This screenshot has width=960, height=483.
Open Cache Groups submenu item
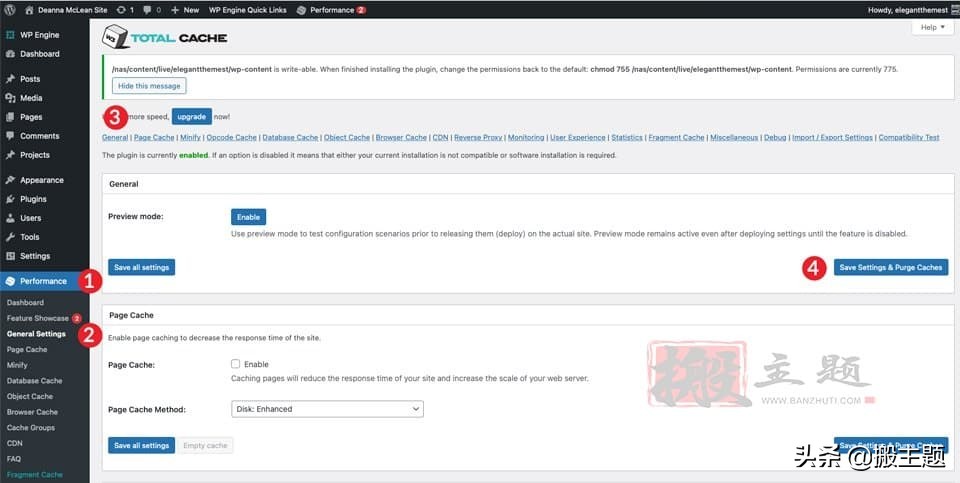pos(31,427)
